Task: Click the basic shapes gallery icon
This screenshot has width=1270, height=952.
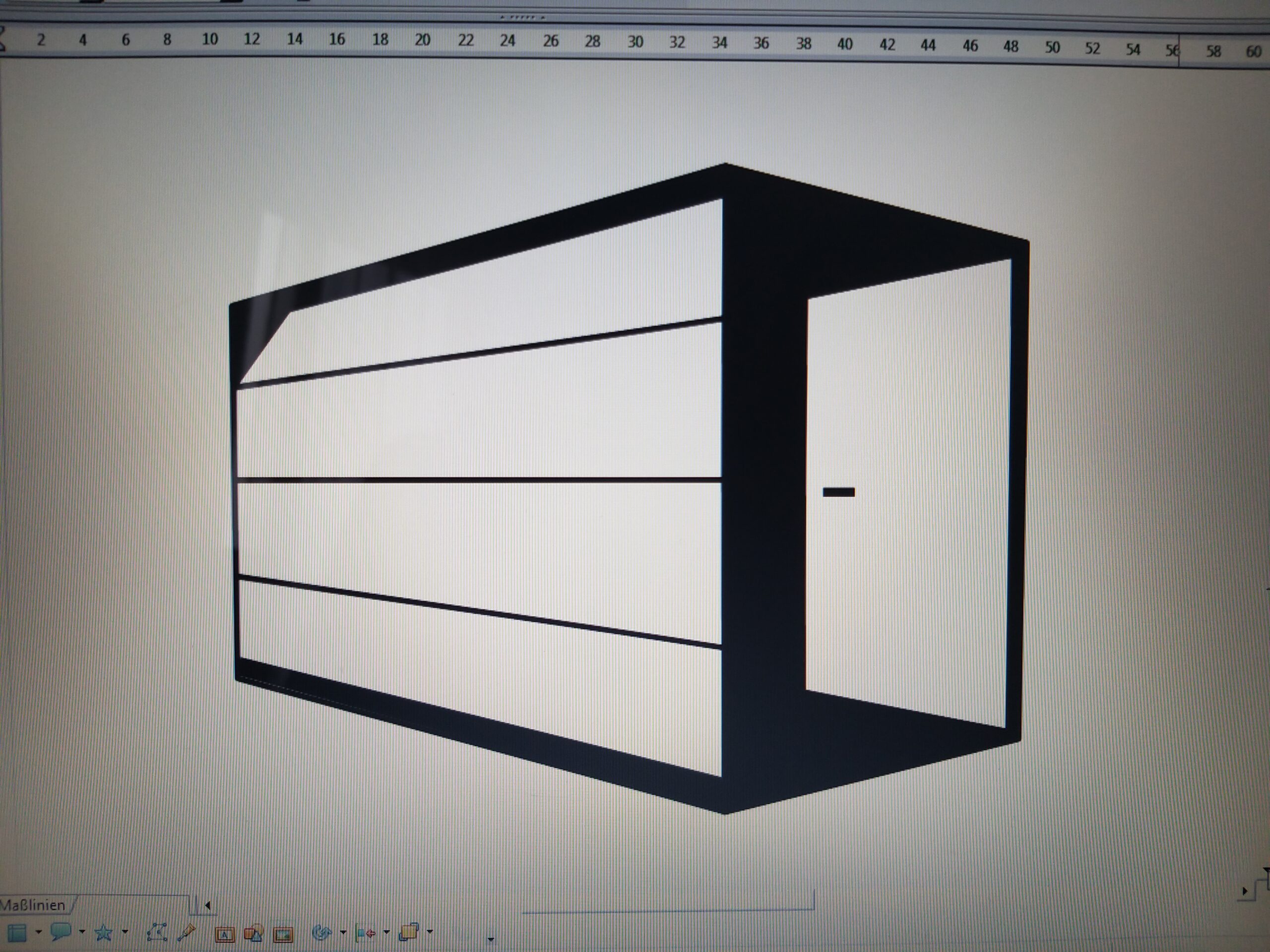Action: (x=254, y=934)
